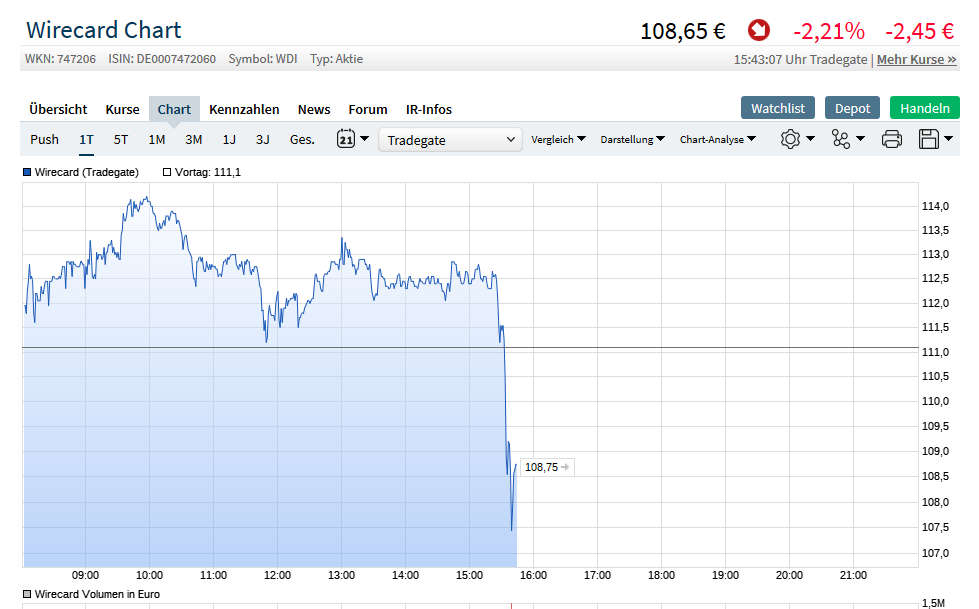The image size is (979, 609).
Task: Click the 108,75 price marker label
Action: 547,467
